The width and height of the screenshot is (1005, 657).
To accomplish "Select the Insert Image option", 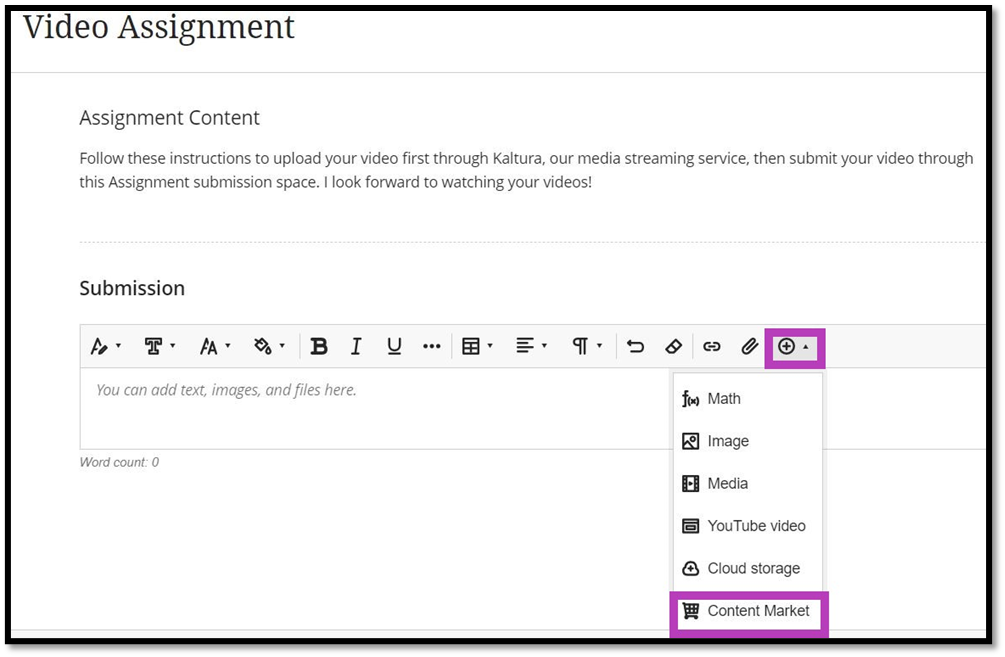I will (x=728, y=441).
